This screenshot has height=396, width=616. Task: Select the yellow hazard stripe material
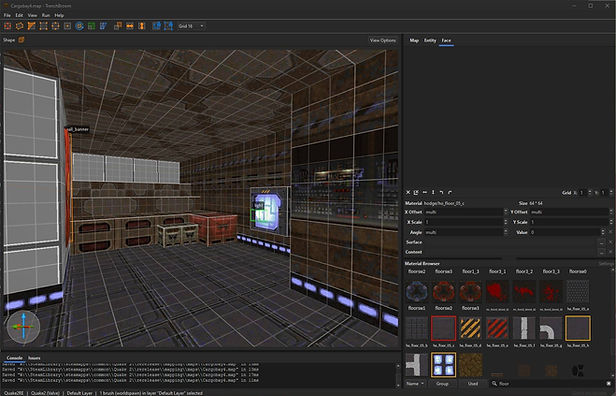(471, 328)
